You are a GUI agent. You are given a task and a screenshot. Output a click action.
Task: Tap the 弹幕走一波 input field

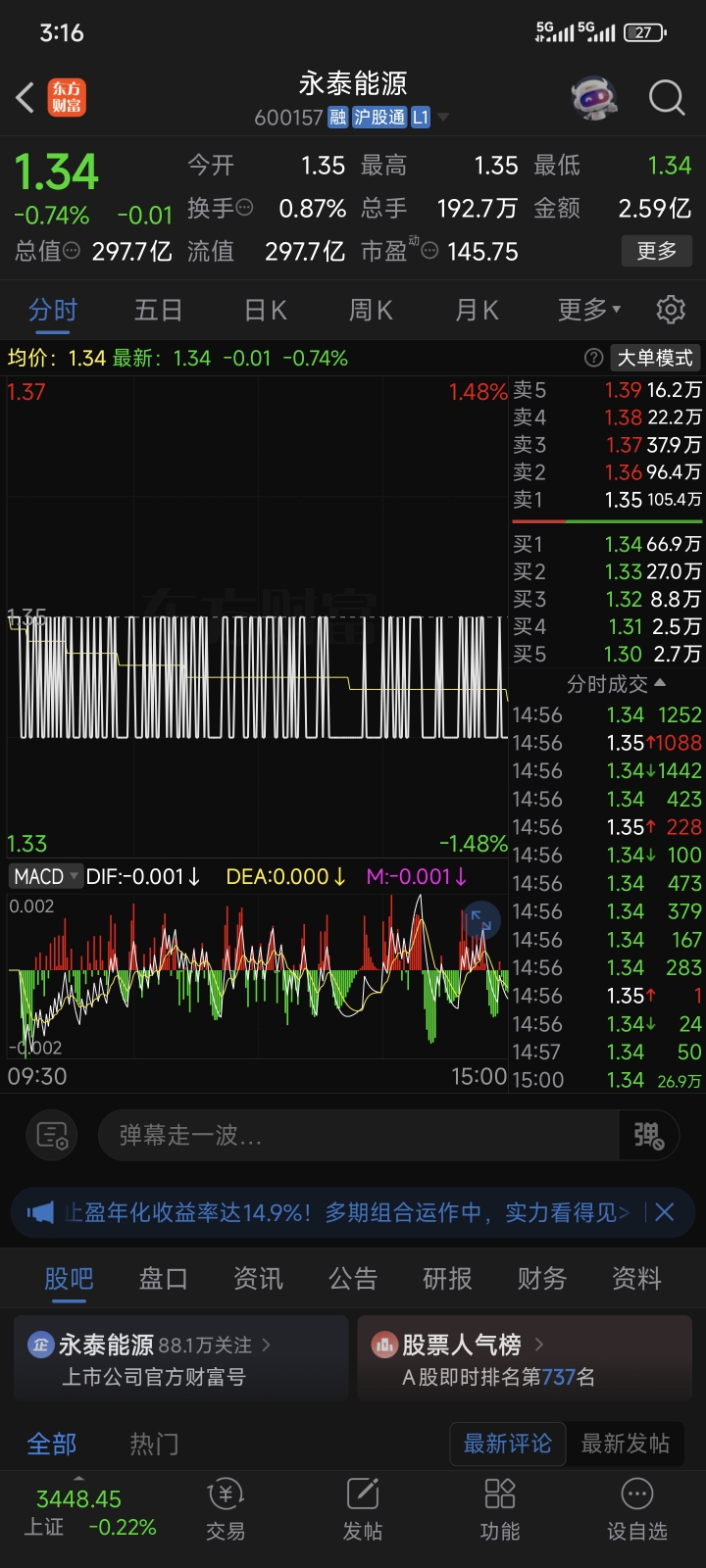click(359, 1136)
